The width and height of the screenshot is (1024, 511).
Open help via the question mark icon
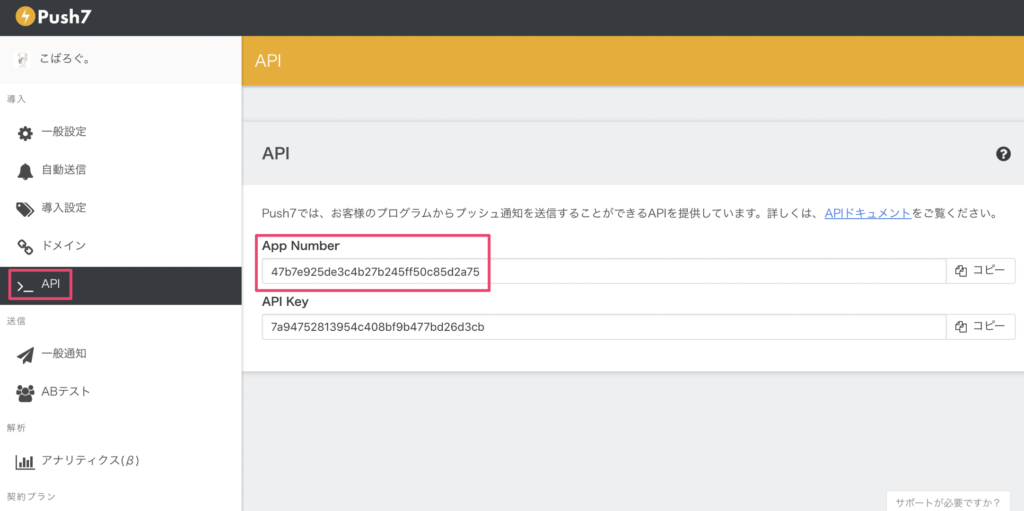(x=1003, y=154)
